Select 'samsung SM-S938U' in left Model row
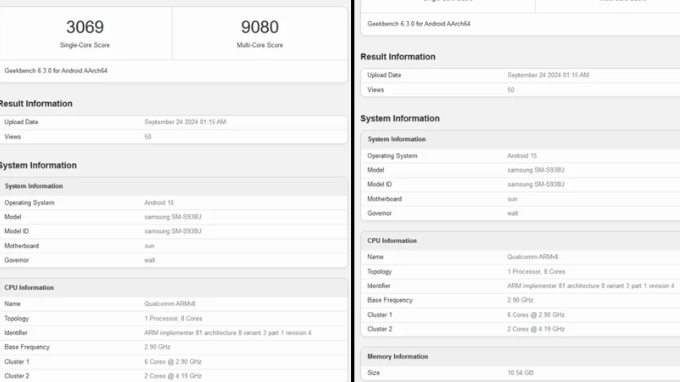This screenshot has height=382, width=680. pyautogui.click(x=173, y=217)
